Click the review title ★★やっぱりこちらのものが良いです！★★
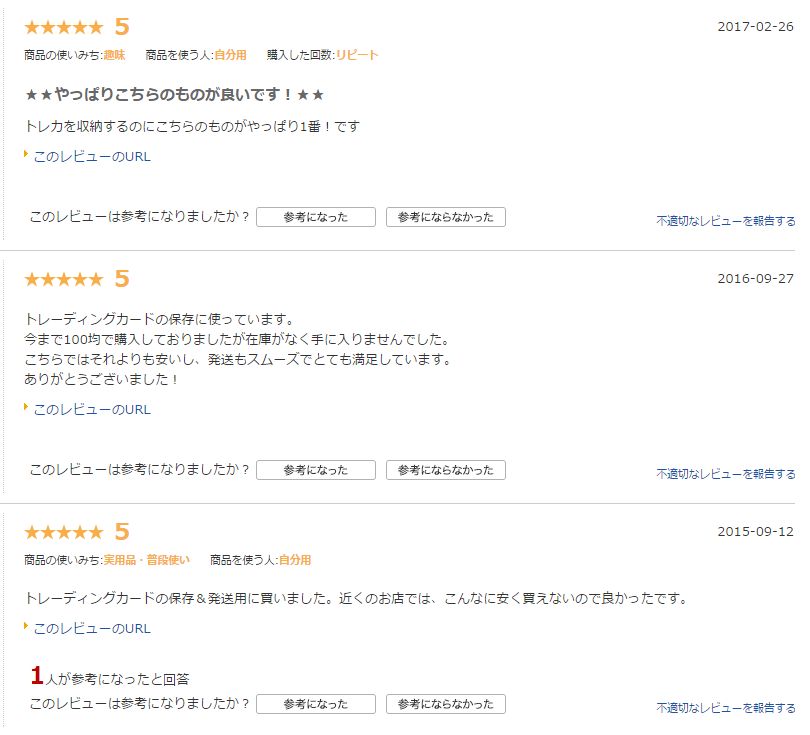The height and width of the screenshot is (735, 810). [x=175, y=95]
